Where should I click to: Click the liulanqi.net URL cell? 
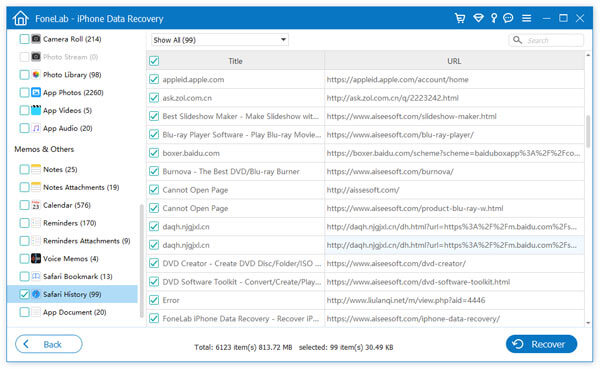[x=454, y=300]
